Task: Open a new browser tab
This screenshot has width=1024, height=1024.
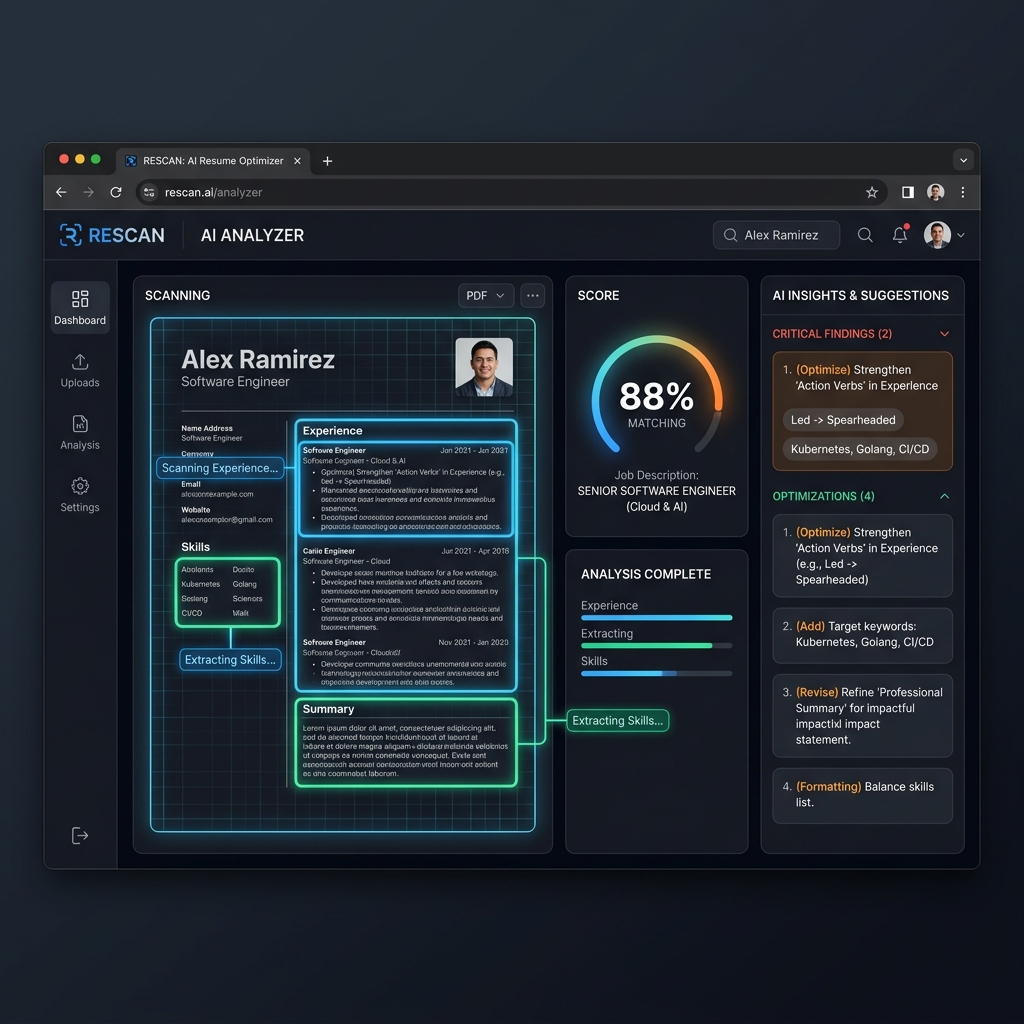Action: tap(327, 161)
